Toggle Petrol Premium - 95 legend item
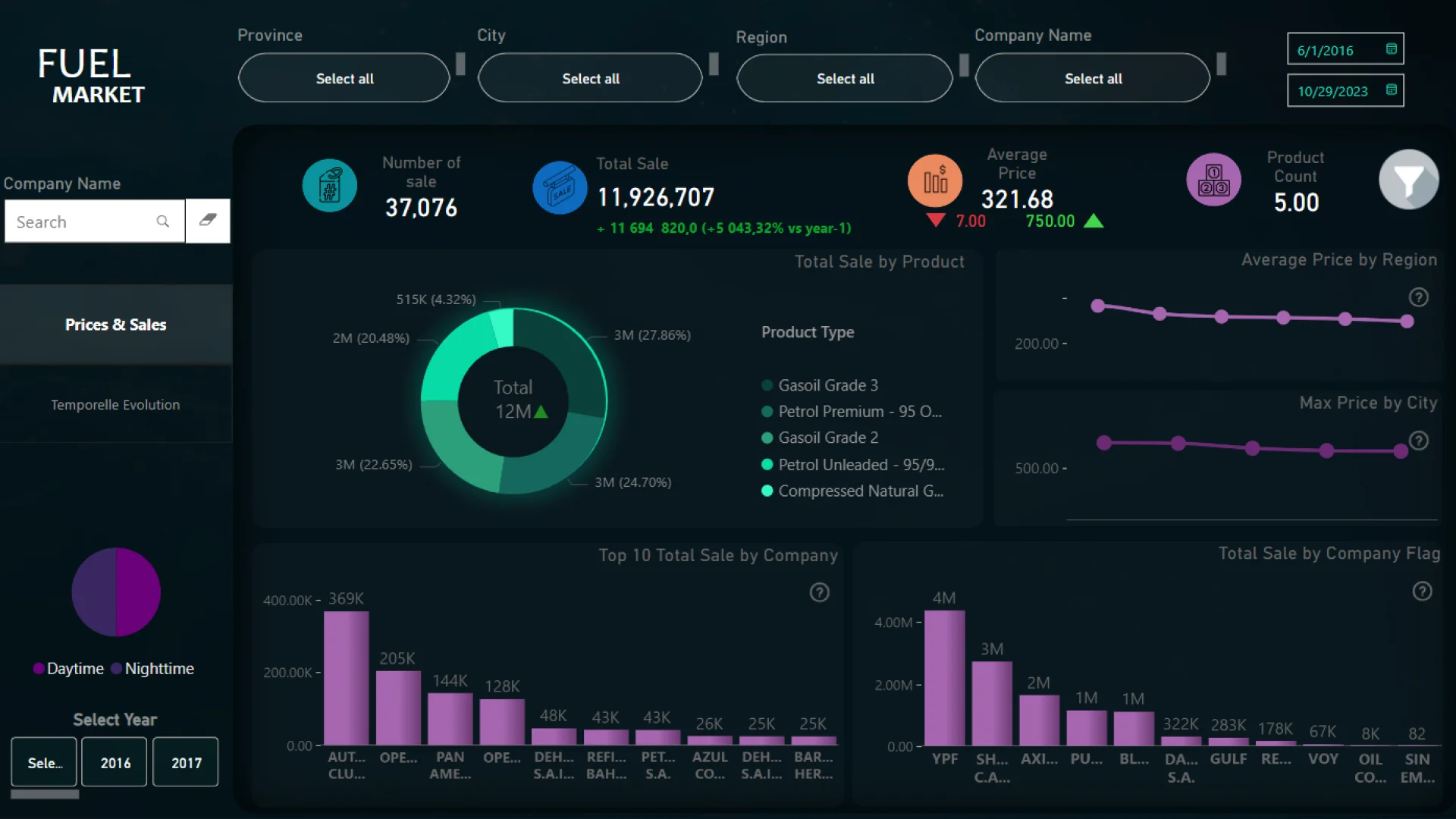 pyautogui.click(x=852, y=412)
